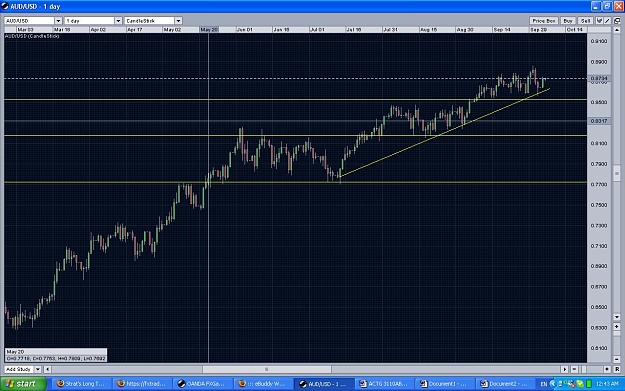The width and height of the screenshot is (625, 391).
Task: Click the EN language indicator in tray
Action: [x=544, y=384]
